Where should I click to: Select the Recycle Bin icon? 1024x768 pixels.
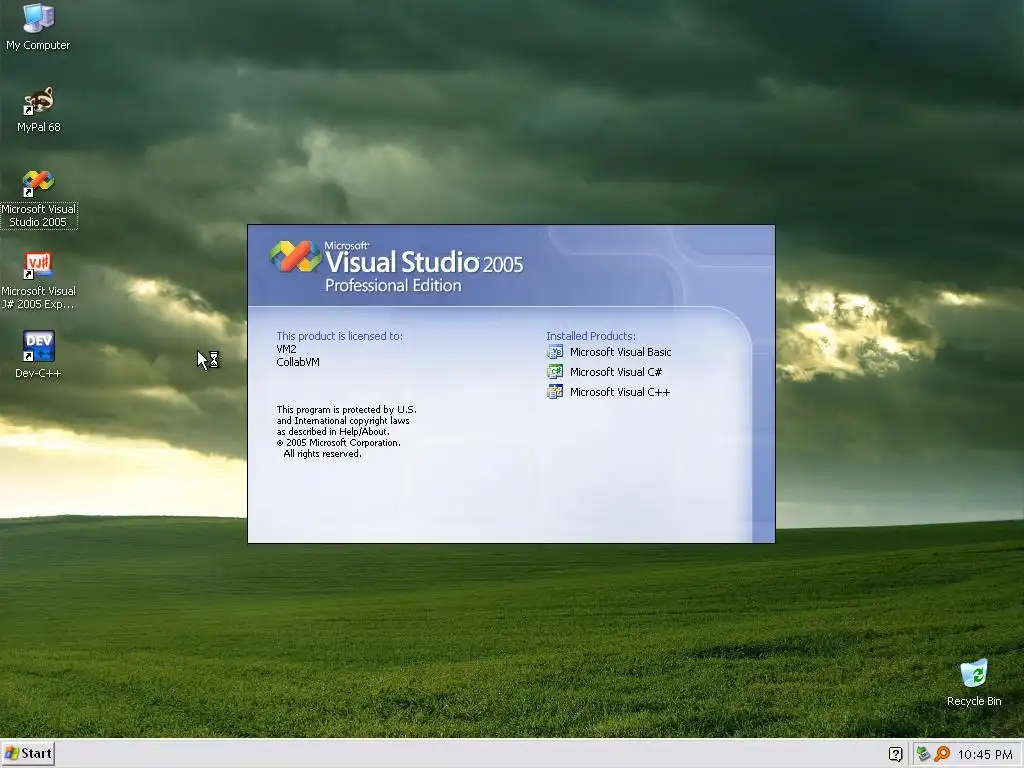[974, 683]
